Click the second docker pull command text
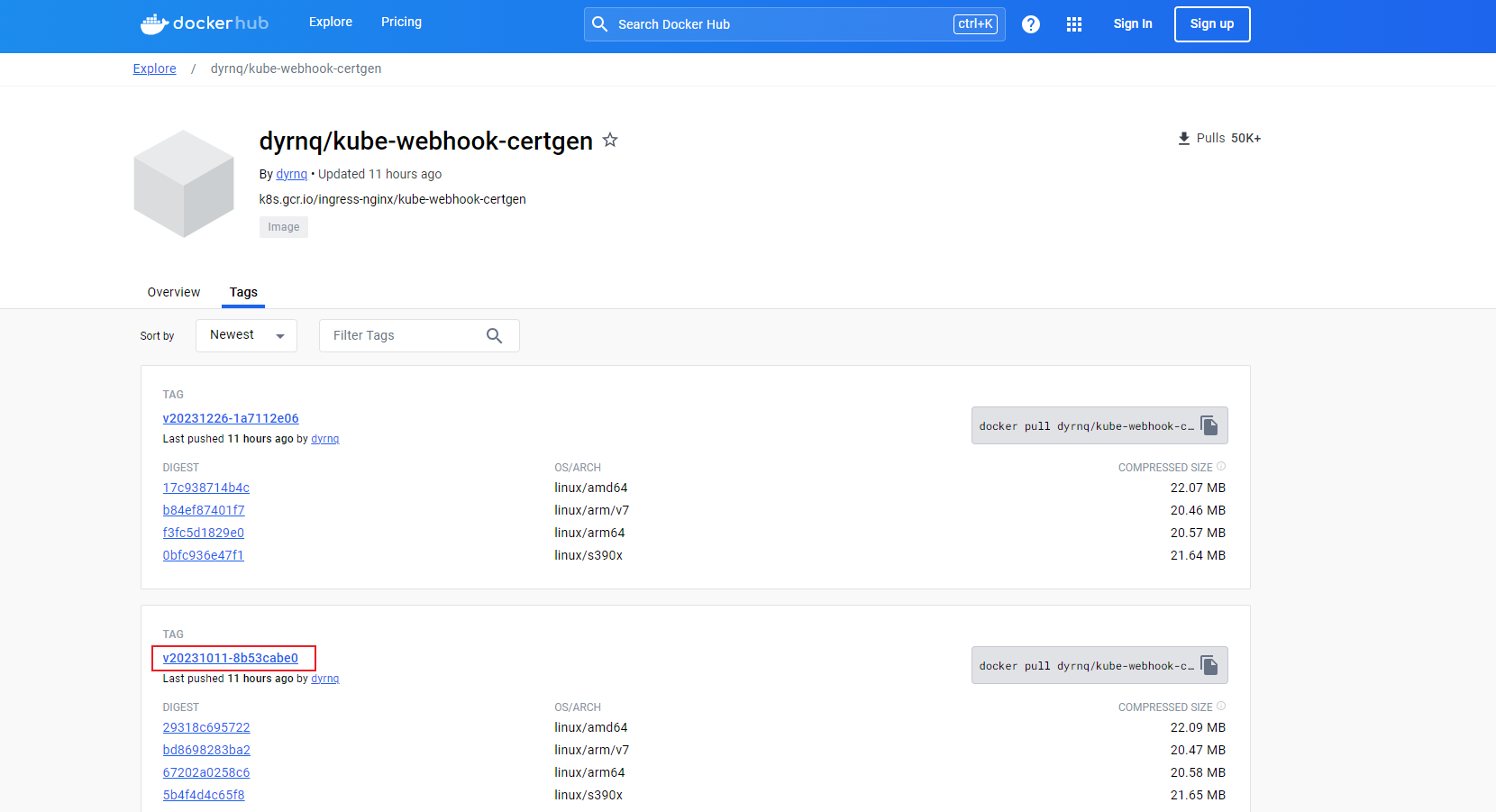This screenshot has width=1496, height=812. point(1086,666)
